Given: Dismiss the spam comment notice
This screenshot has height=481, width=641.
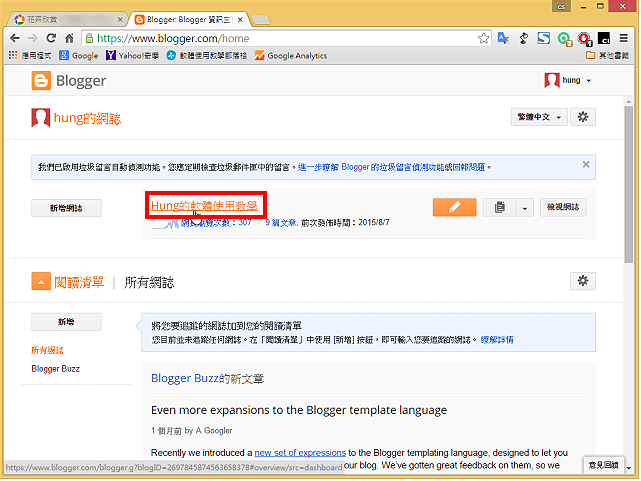Looking at the screenshot, I should (x=586, y=164).
